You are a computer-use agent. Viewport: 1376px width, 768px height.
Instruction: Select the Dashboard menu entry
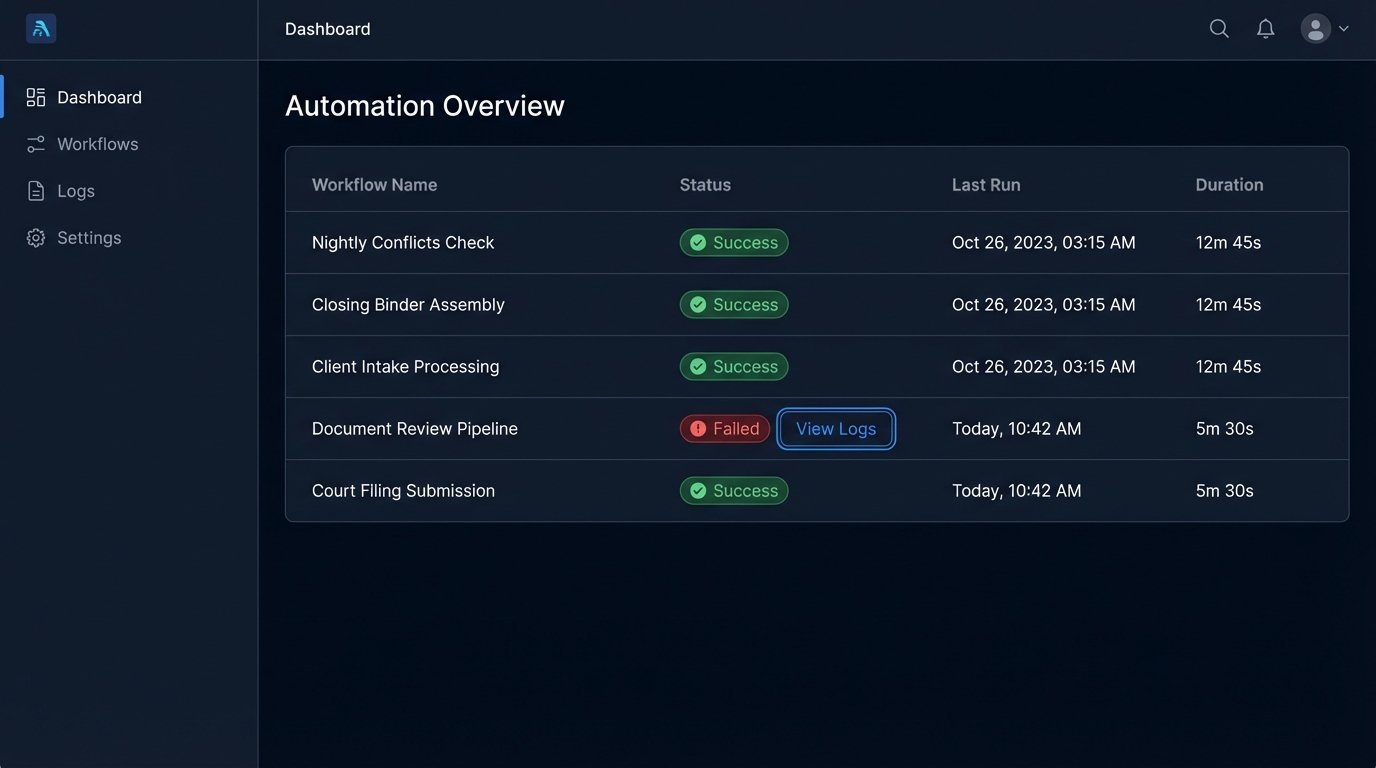point(99,96)
